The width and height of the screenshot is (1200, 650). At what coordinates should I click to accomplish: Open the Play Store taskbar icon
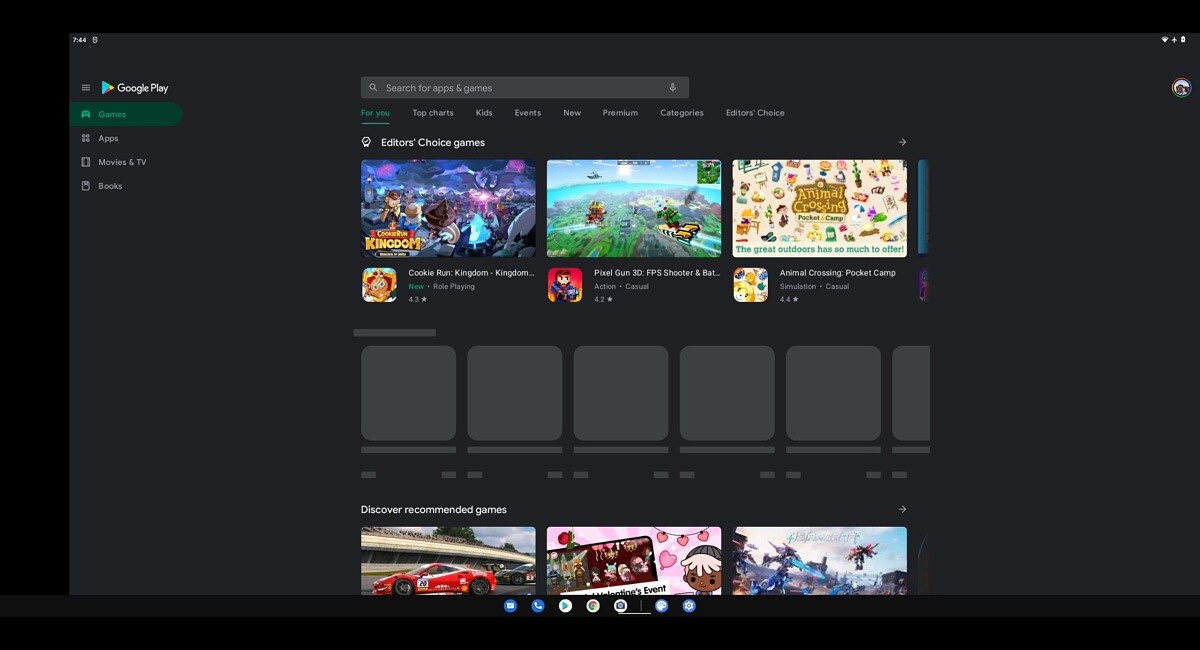pyautogui.click(x=565, y=605)
